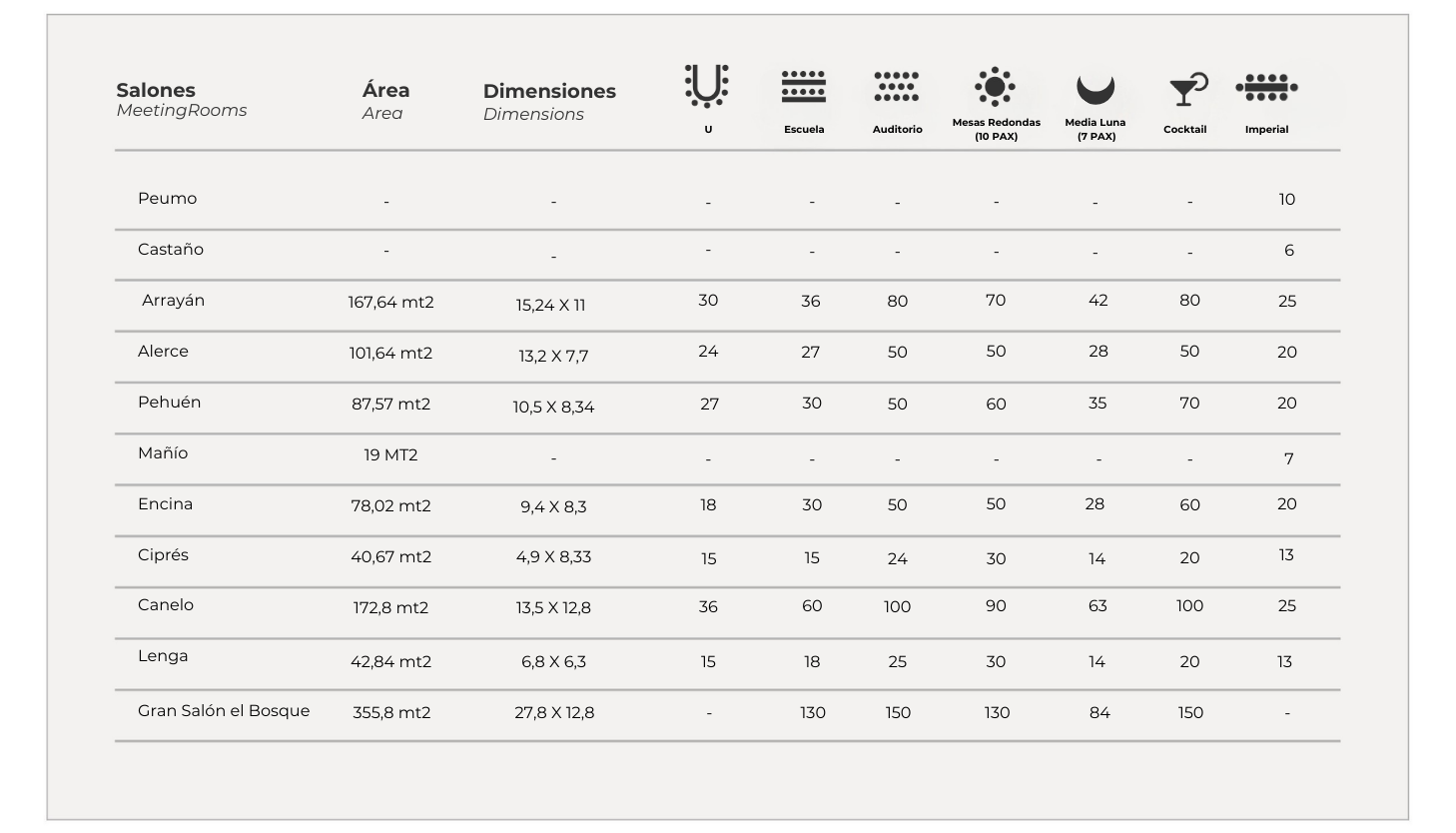Image resolution: width=1456 pixels, height=833 pixels.
Task: Click the Canelo room label
Action: coord(166,604)
